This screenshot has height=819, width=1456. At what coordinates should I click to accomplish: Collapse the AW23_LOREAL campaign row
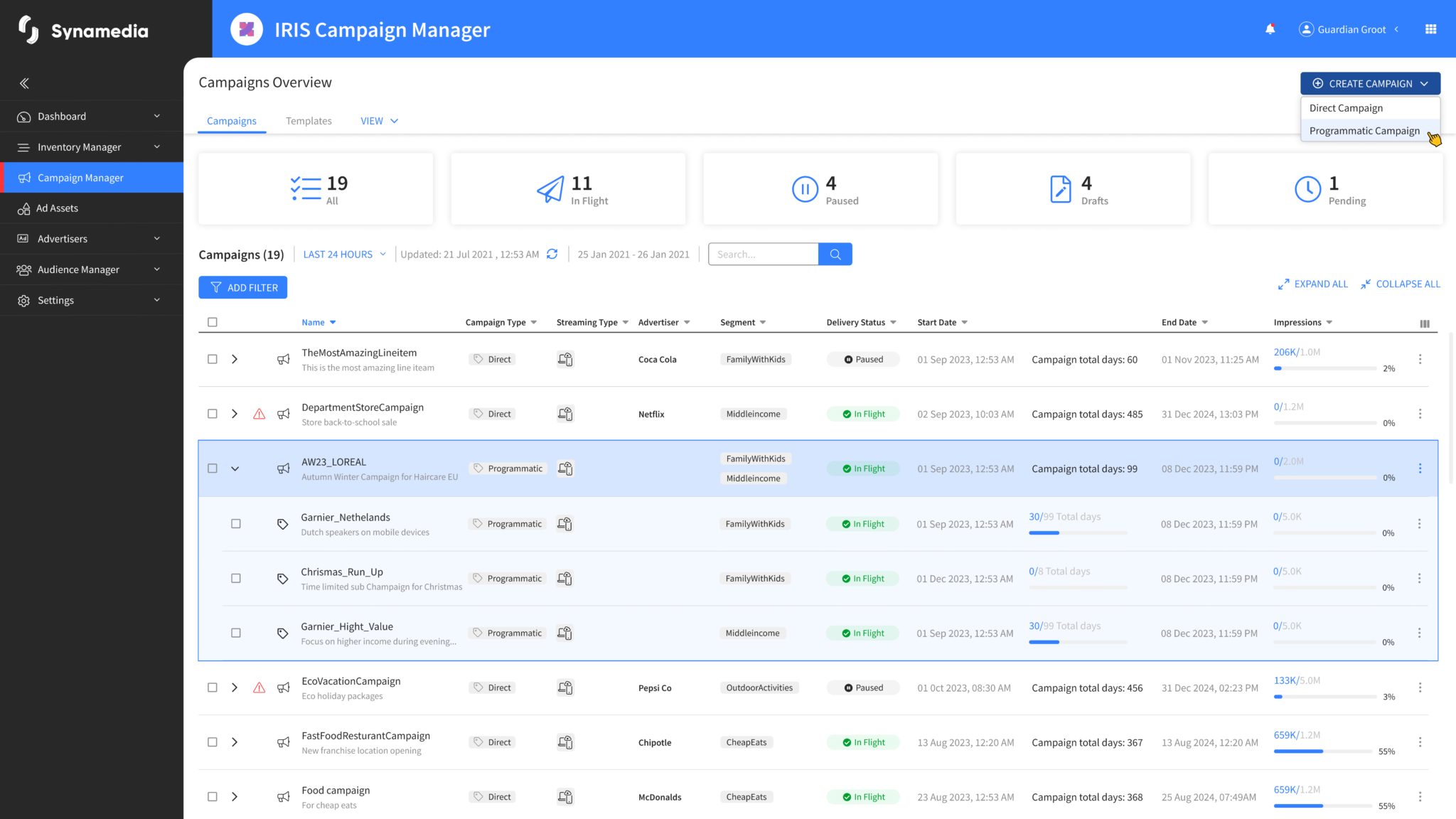pyautogui.click(x=235, y=469)
